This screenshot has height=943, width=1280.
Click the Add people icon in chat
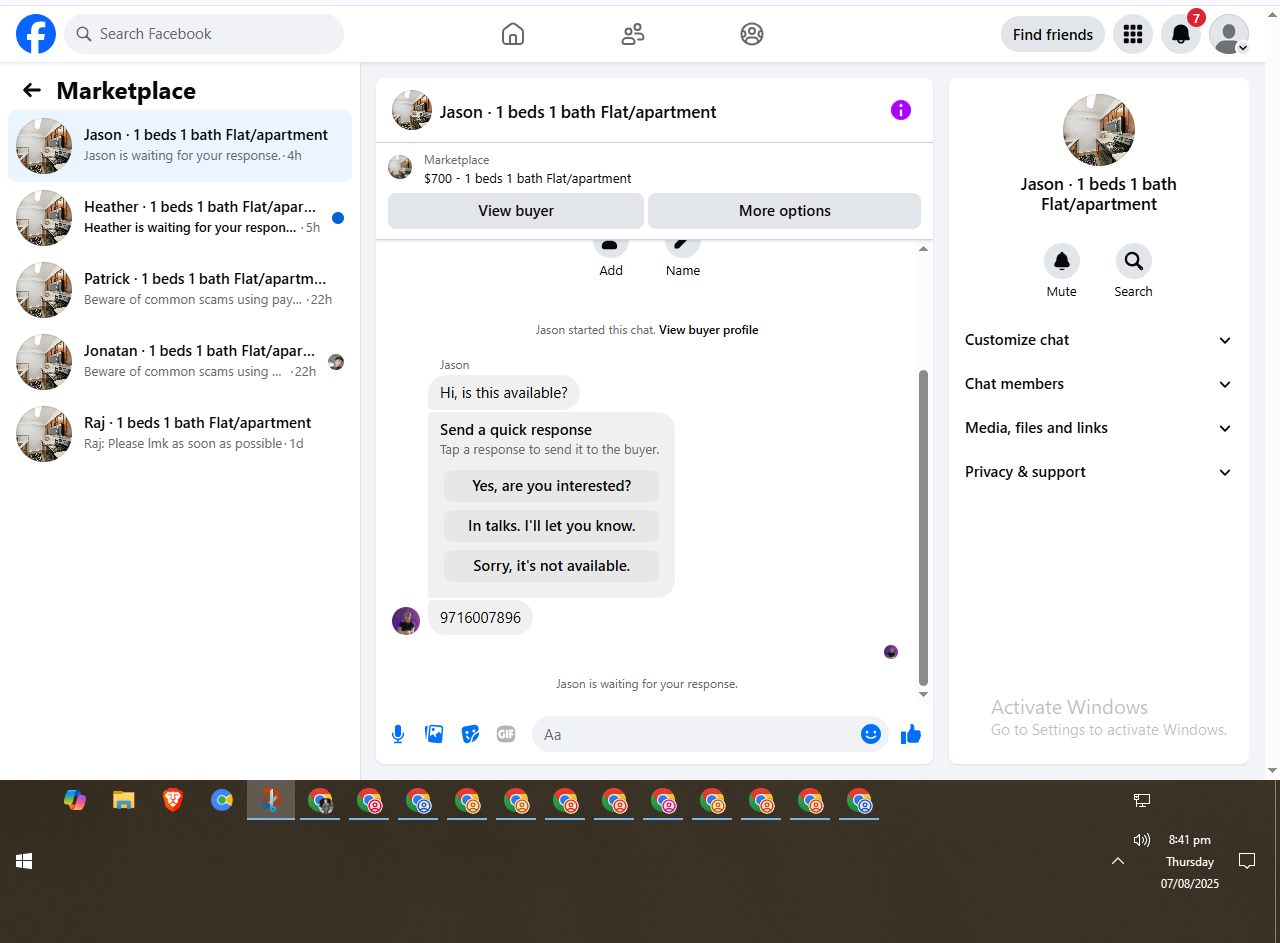coord(611,246)
